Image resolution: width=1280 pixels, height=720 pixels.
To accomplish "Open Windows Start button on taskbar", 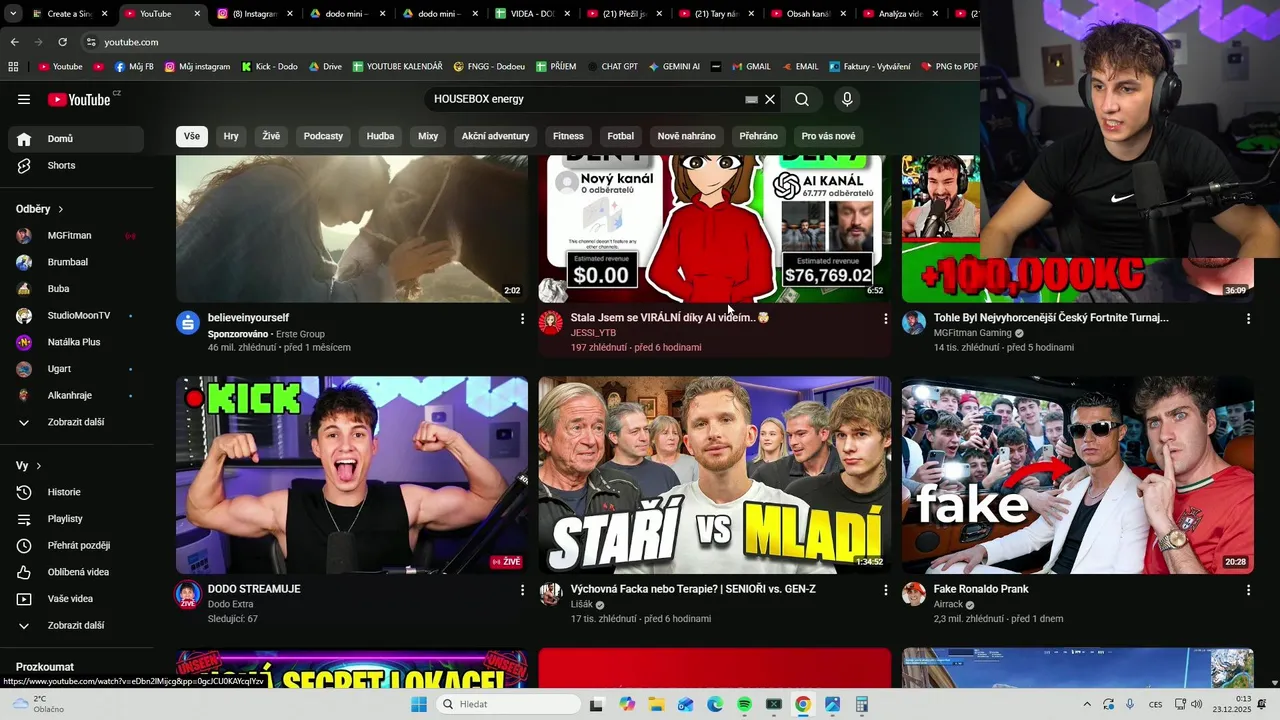I will (419, 704).
